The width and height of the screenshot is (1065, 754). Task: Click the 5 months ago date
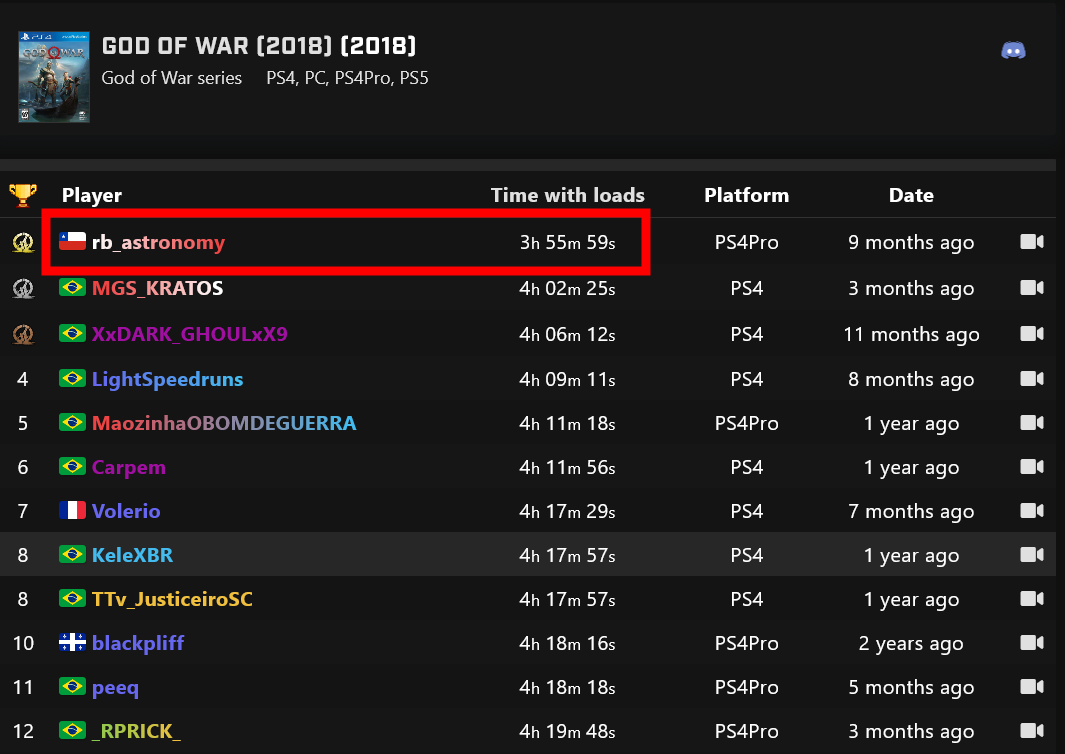911,687
